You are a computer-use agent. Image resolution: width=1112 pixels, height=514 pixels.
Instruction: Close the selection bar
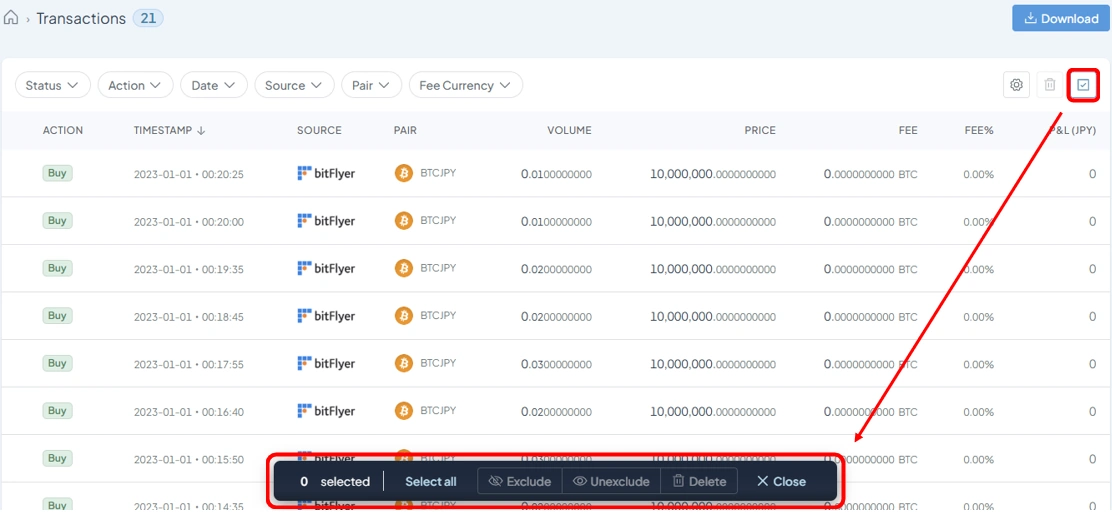click(x=782, y=481)
